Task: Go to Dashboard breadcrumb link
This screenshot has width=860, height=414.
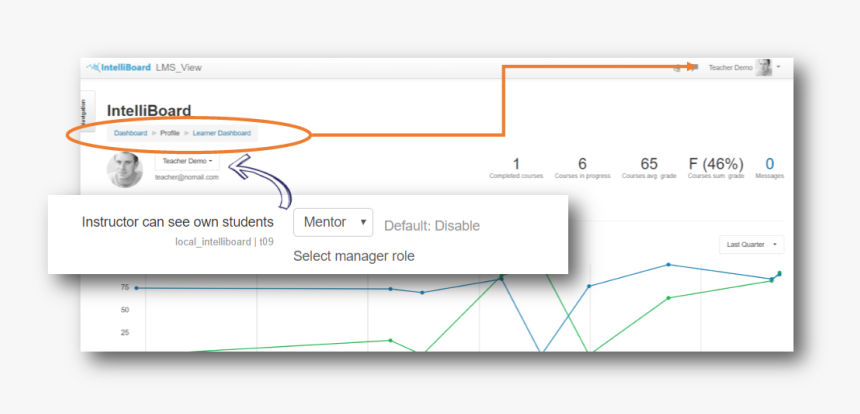Action: (130, 133)
